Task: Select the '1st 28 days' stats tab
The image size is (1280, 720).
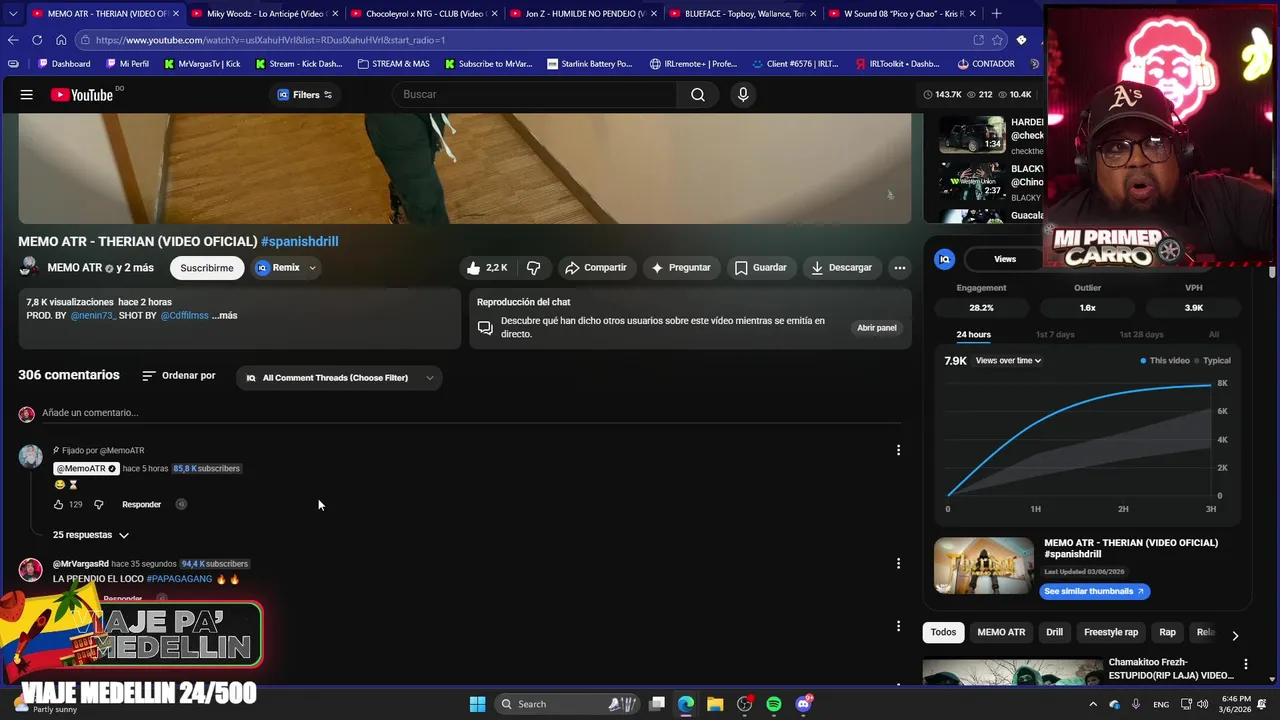Action: (1141, 335)
